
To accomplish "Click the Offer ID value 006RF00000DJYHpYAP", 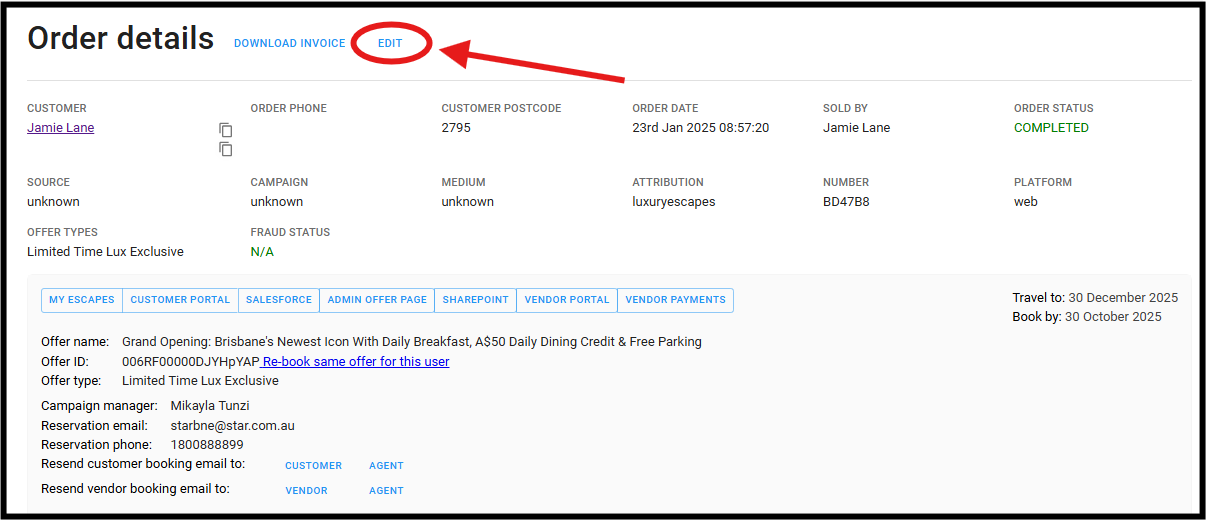I will coord(190,362).
